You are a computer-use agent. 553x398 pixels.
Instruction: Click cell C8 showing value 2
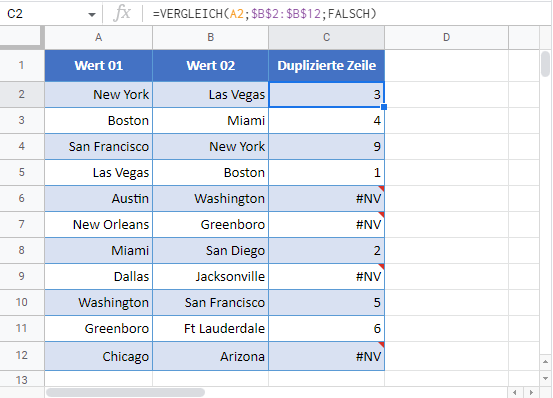point(327,250)
